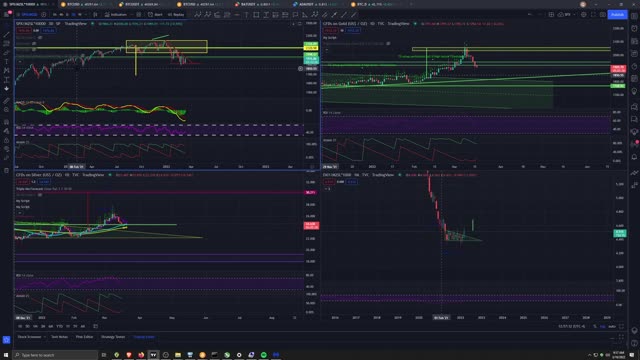Open the Text Notes panel tab
640x360 pixels.
point(60,337)
